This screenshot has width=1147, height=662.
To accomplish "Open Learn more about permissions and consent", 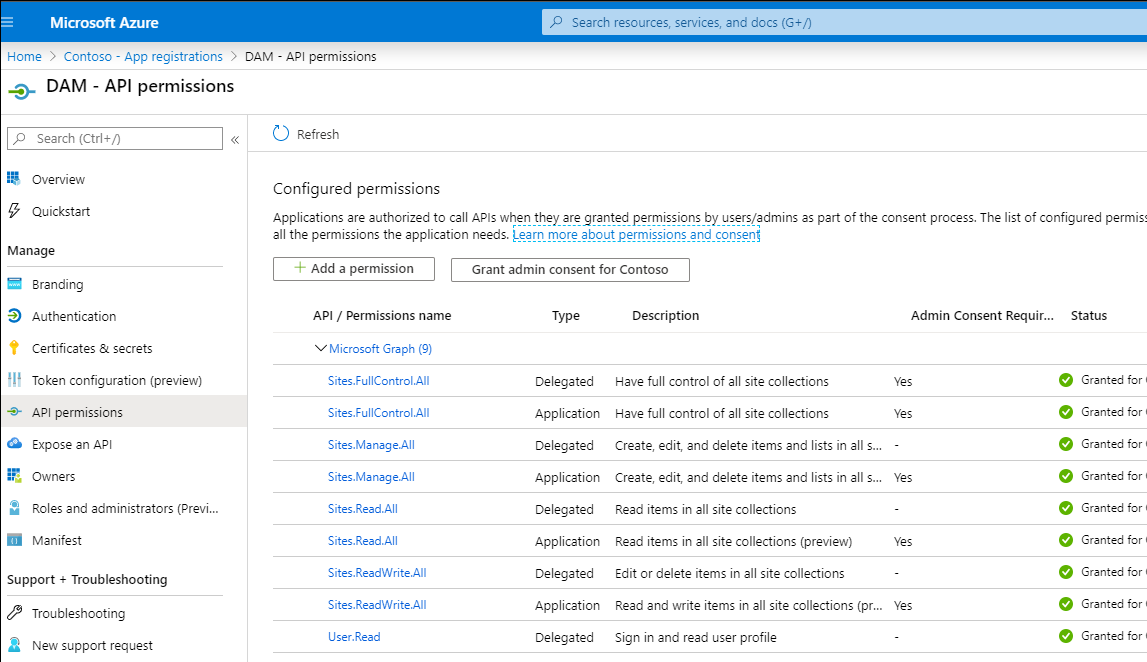I will click(x=636, y=235).
